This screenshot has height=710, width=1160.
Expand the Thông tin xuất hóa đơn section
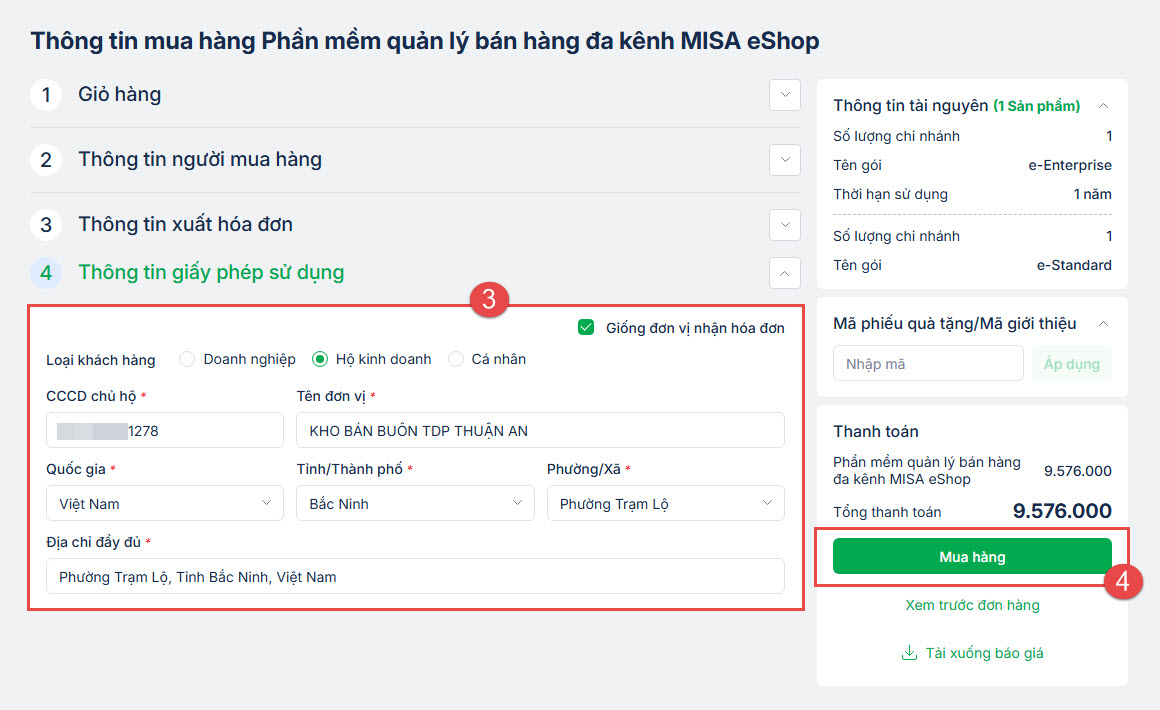(785, 225)
